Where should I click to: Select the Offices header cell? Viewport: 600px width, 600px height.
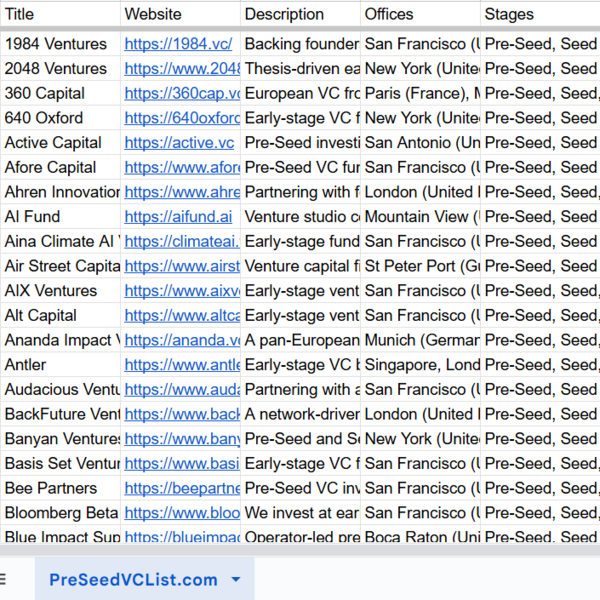point(420,14)
